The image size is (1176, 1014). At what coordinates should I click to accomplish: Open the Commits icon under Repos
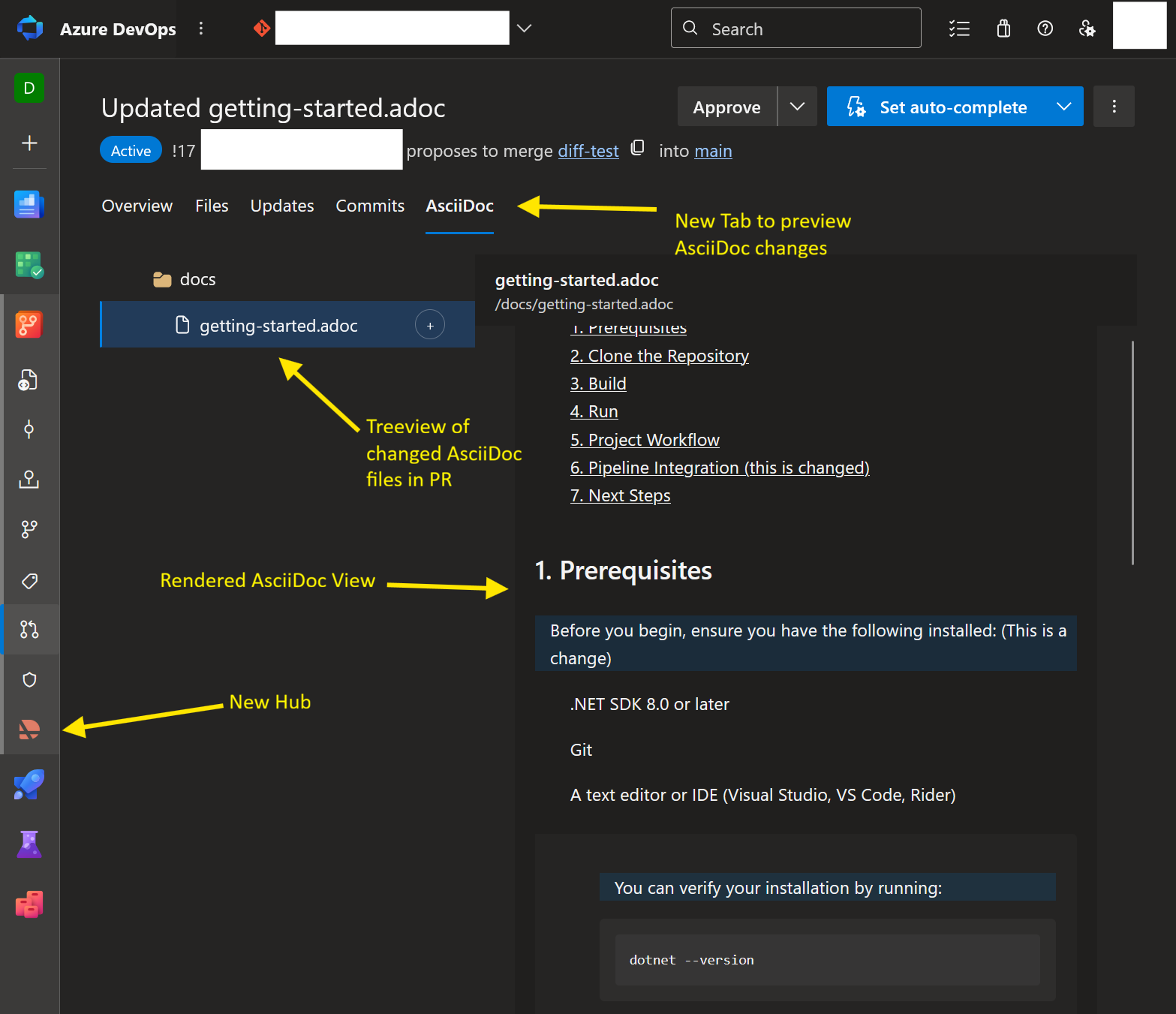[x=29, y=429]
